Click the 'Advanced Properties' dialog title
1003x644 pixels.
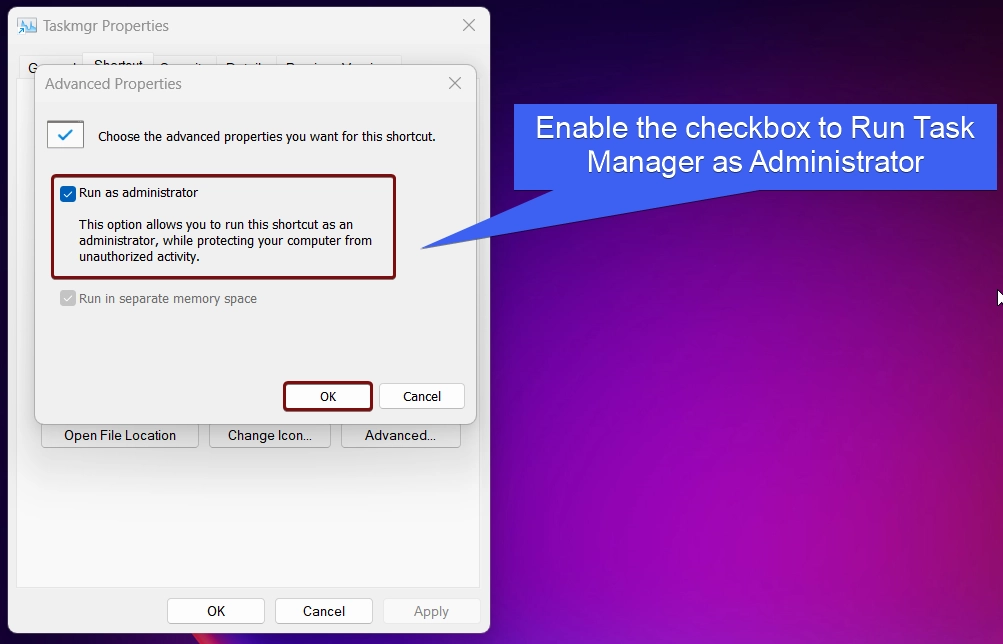point(113,84)
